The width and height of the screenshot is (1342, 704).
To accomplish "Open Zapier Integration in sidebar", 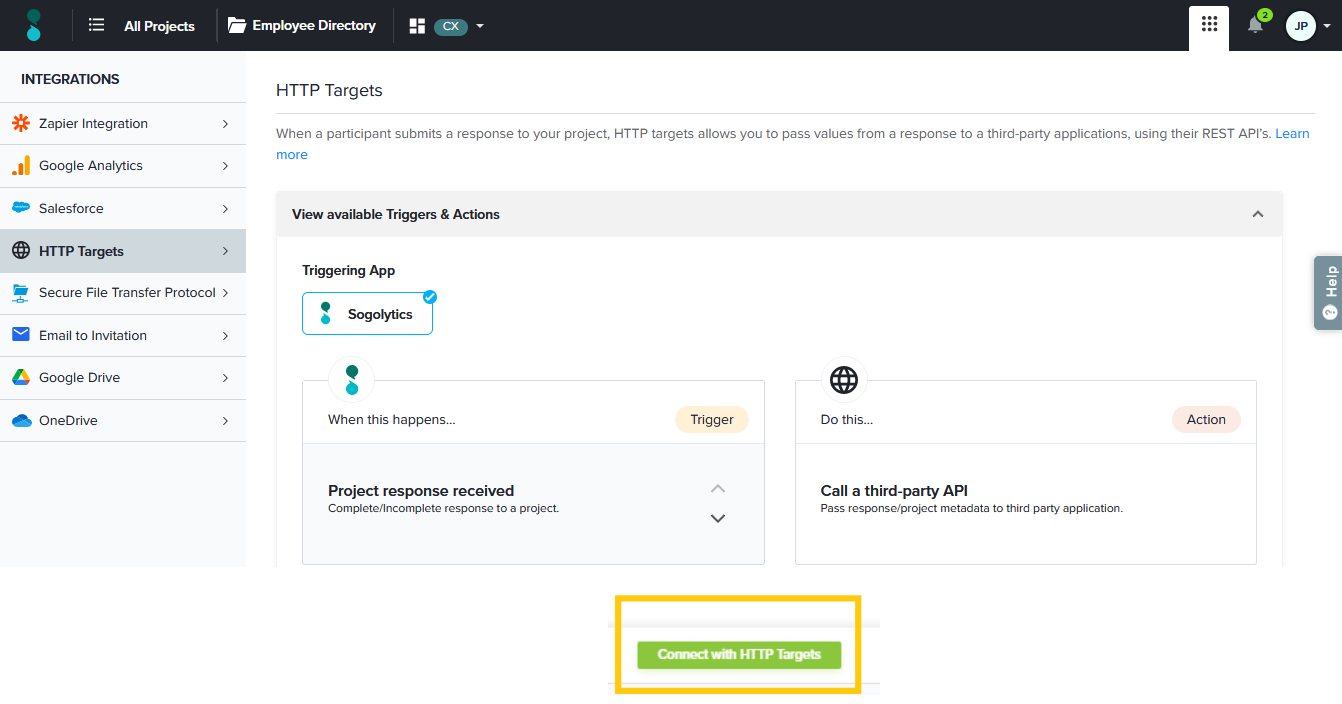I will point(122,124).
